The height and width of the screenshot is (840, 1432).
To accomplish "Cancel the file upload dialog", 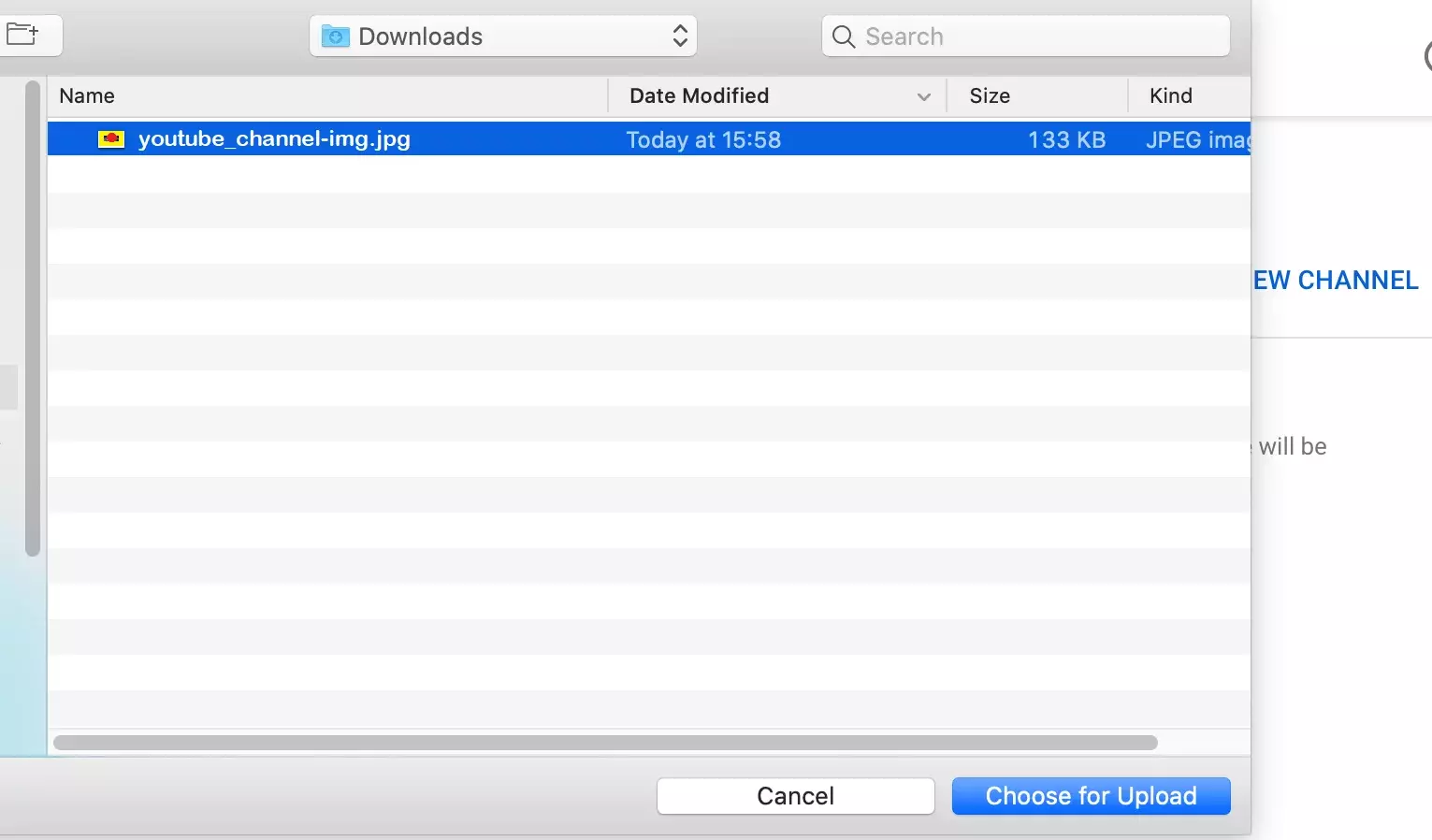I will (x=796, y=796).
